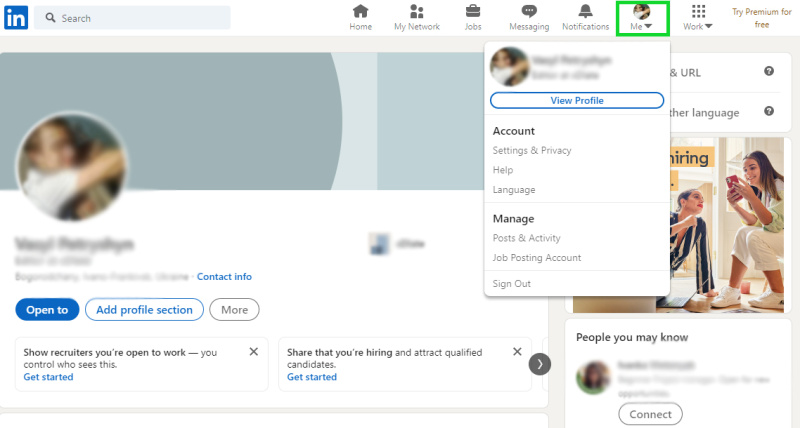The image size is (800, 428).
Task: Open the Work grid icon
Action: (x=698, y=11)
